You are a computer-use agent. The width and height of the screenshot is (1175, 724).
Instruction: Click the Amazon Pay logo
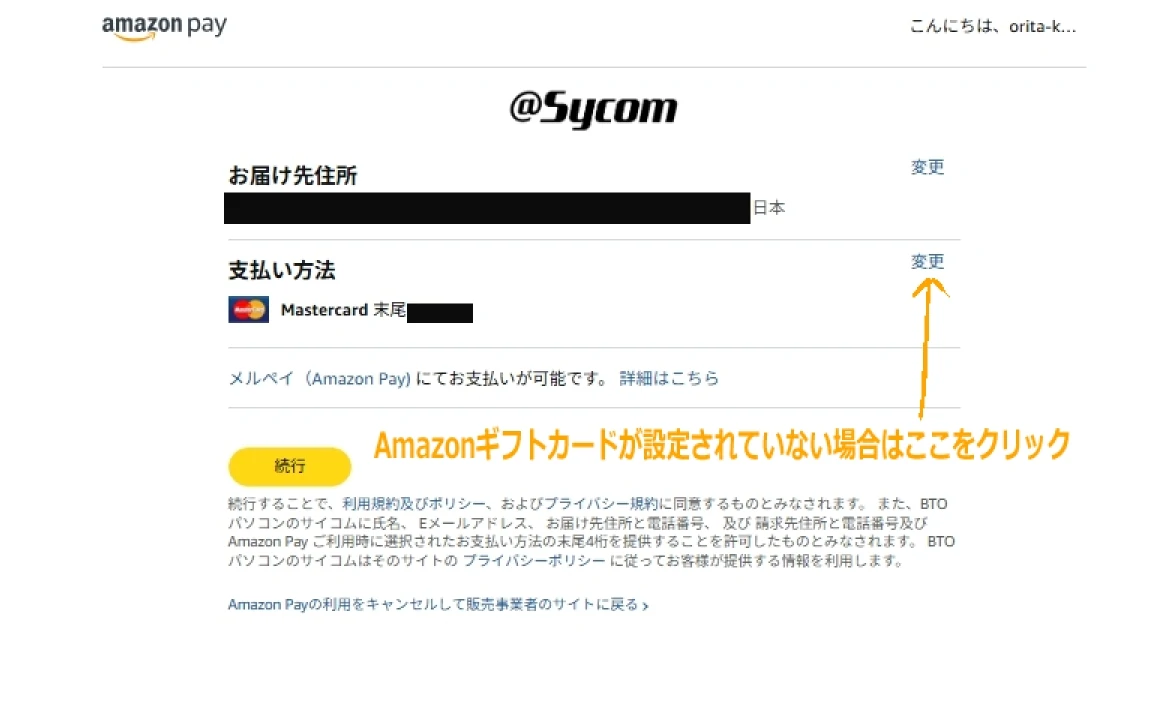tap(164, 27)
